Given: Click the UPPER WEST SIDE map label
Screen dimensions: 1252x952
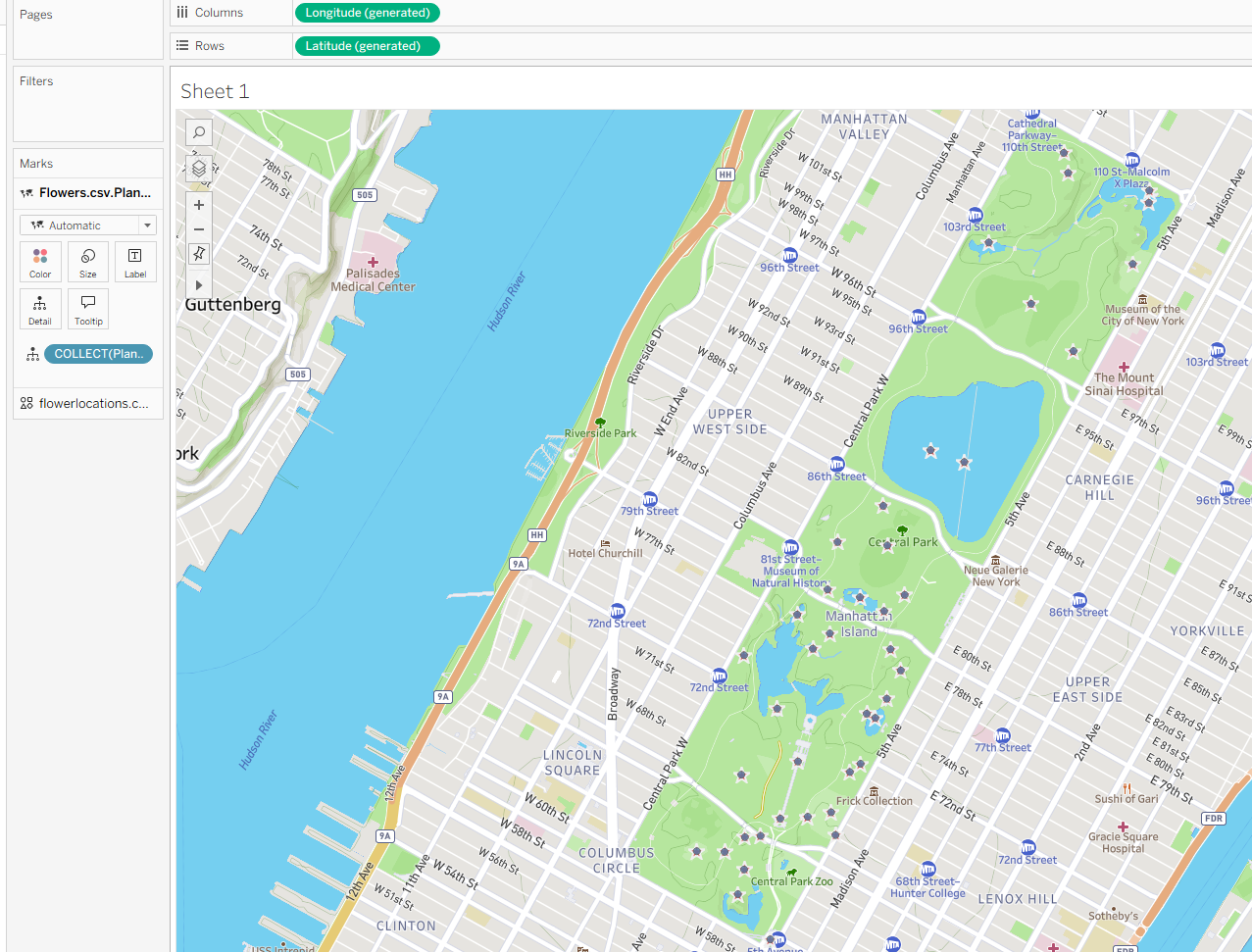Looking at the screenshot, I should point(730,422).
